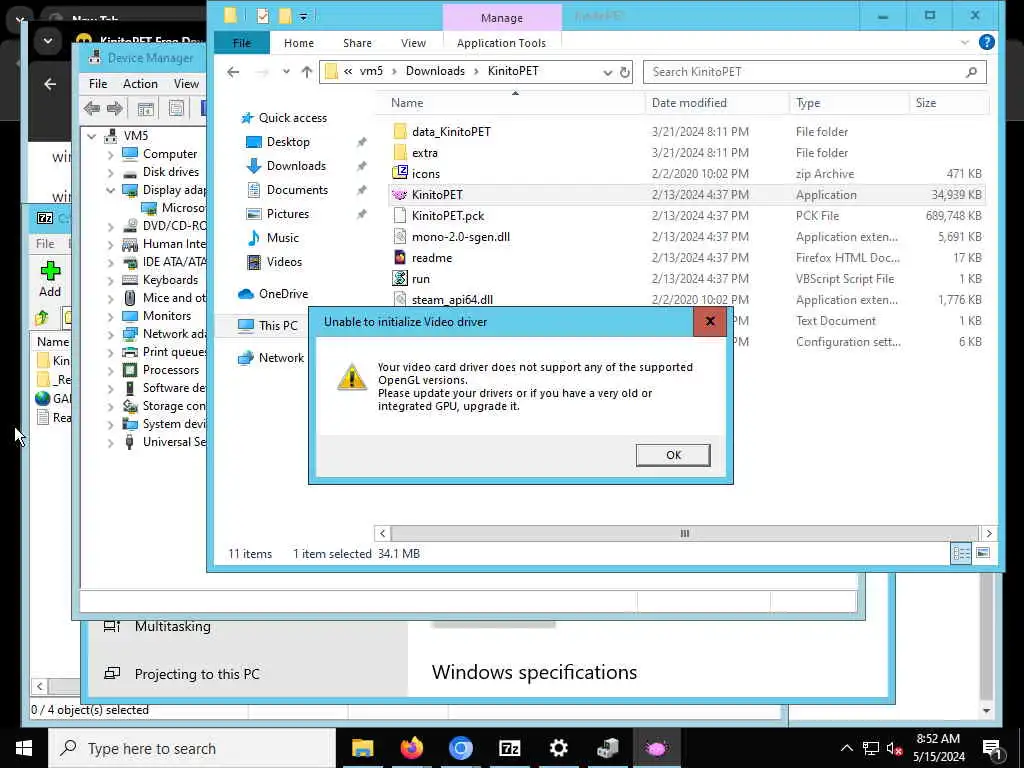The image size is (1024, 768).
Task: Open 7-Zip from the taskbar
Action: [509, 748]
